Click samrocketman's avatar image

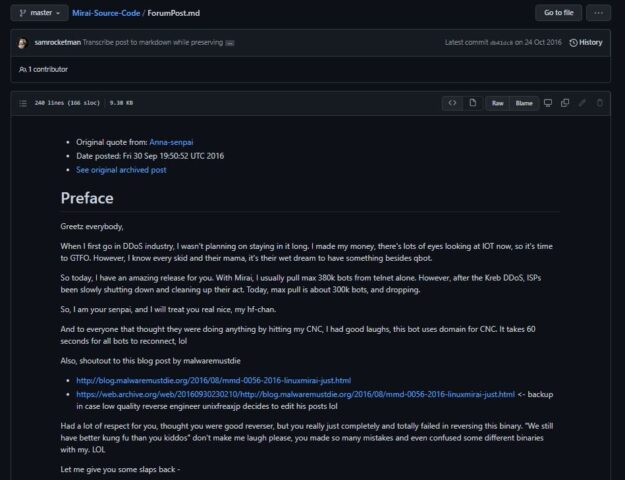click(x=23, y=43)
